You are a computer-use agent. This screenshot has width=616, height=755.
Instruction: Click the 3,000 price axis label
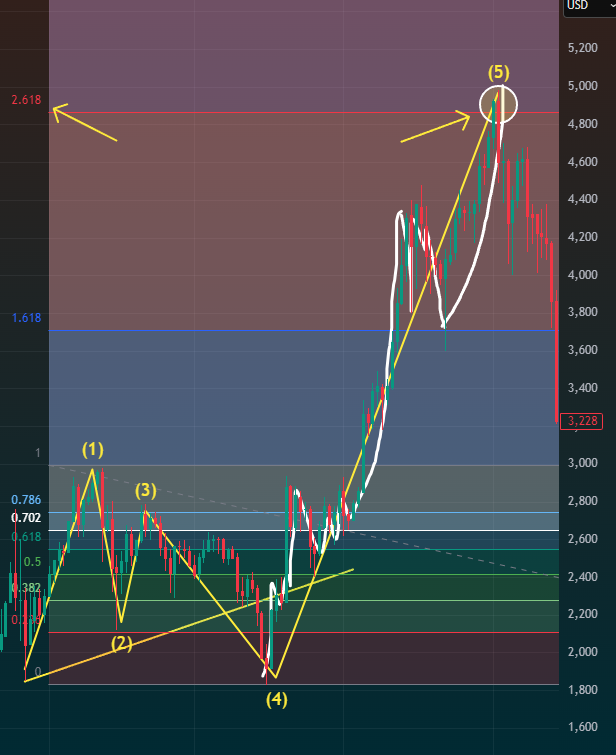[x=583, y=463]
